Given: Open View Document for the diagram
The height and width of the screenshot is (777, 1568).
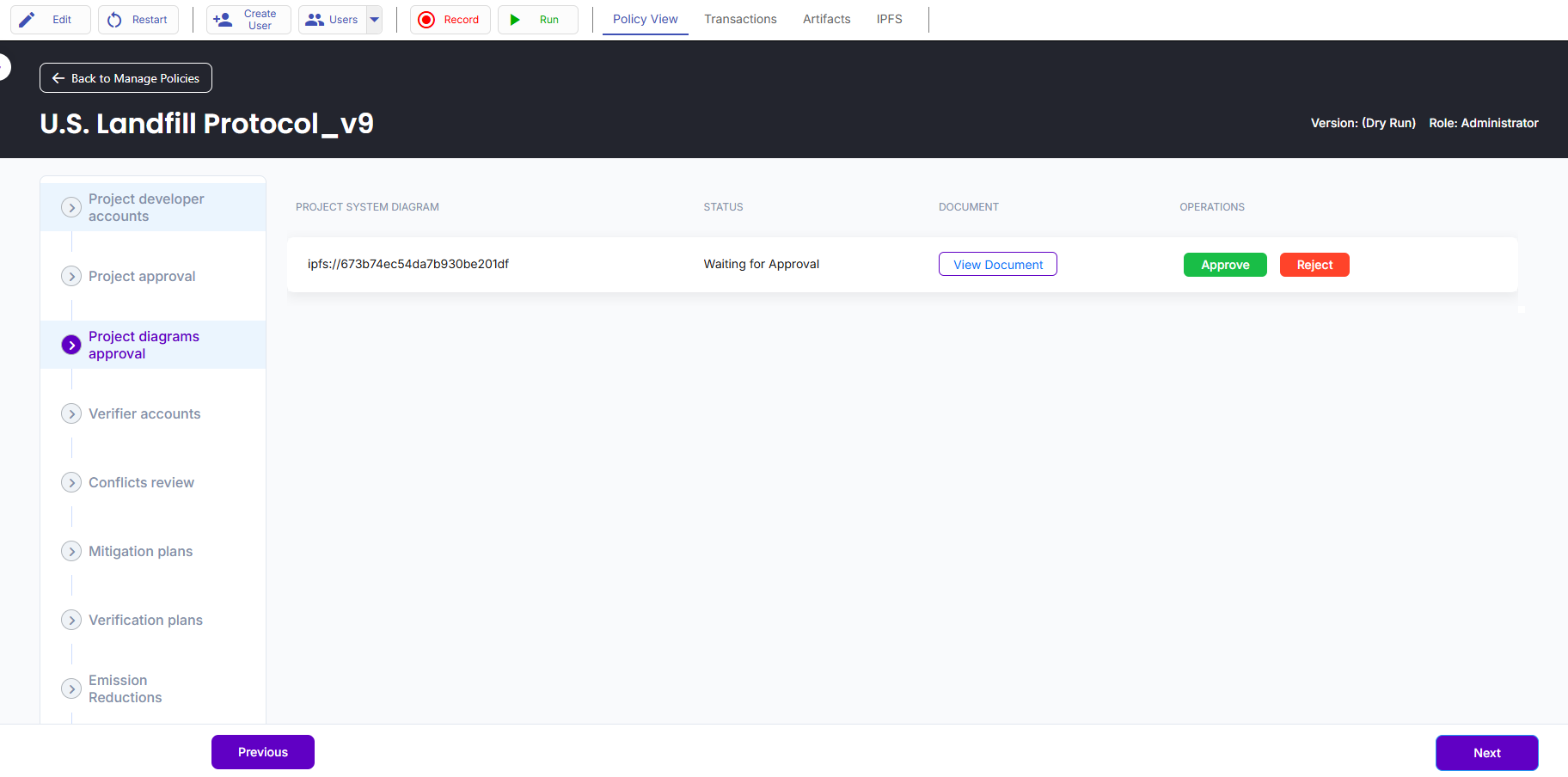Looking at the screenshot, I should click(997, 265).
